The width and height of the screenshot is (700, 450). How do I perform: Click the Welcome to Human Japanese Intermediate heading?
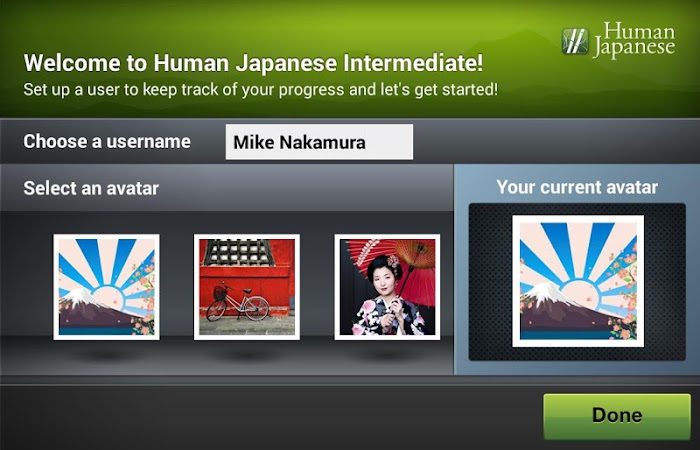253,63
